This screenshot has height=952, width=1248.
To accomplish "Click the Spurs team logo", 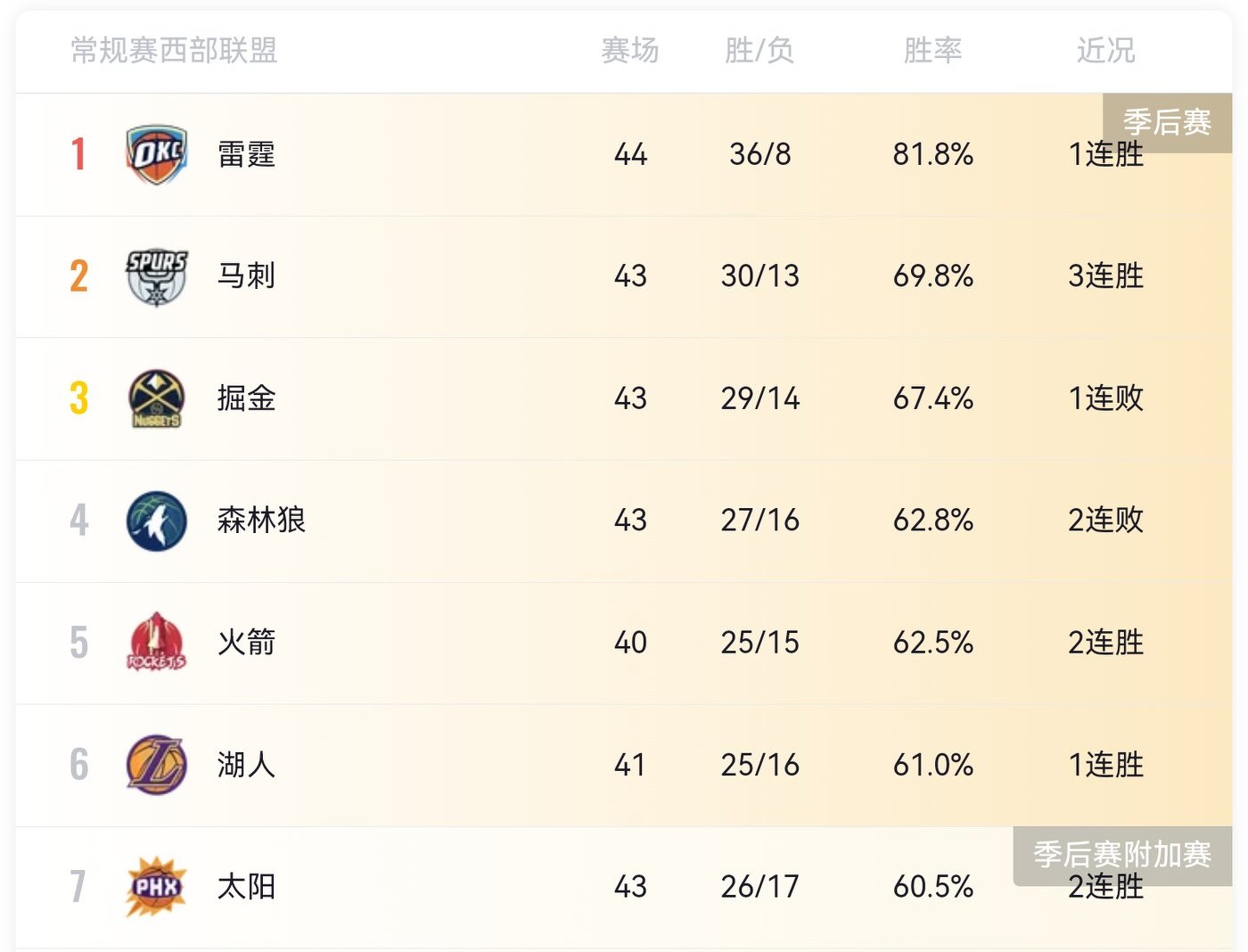I will [x=157, y=276].
